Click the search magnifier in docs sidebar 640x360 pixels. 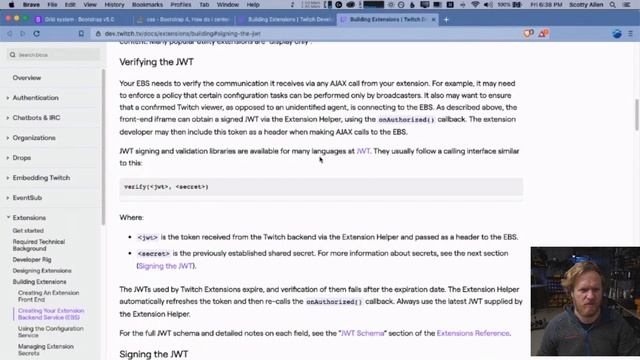click(13, 55)
